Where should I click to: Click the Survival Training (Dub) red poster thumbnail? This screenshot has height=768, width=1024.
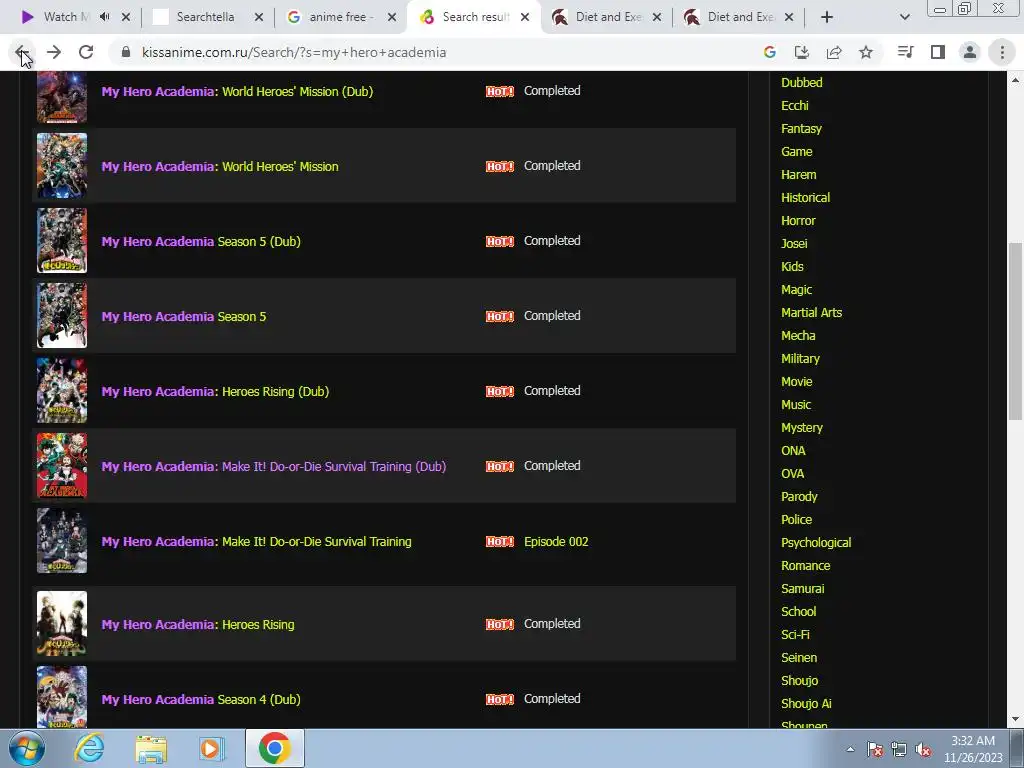[x=62, y=466]
